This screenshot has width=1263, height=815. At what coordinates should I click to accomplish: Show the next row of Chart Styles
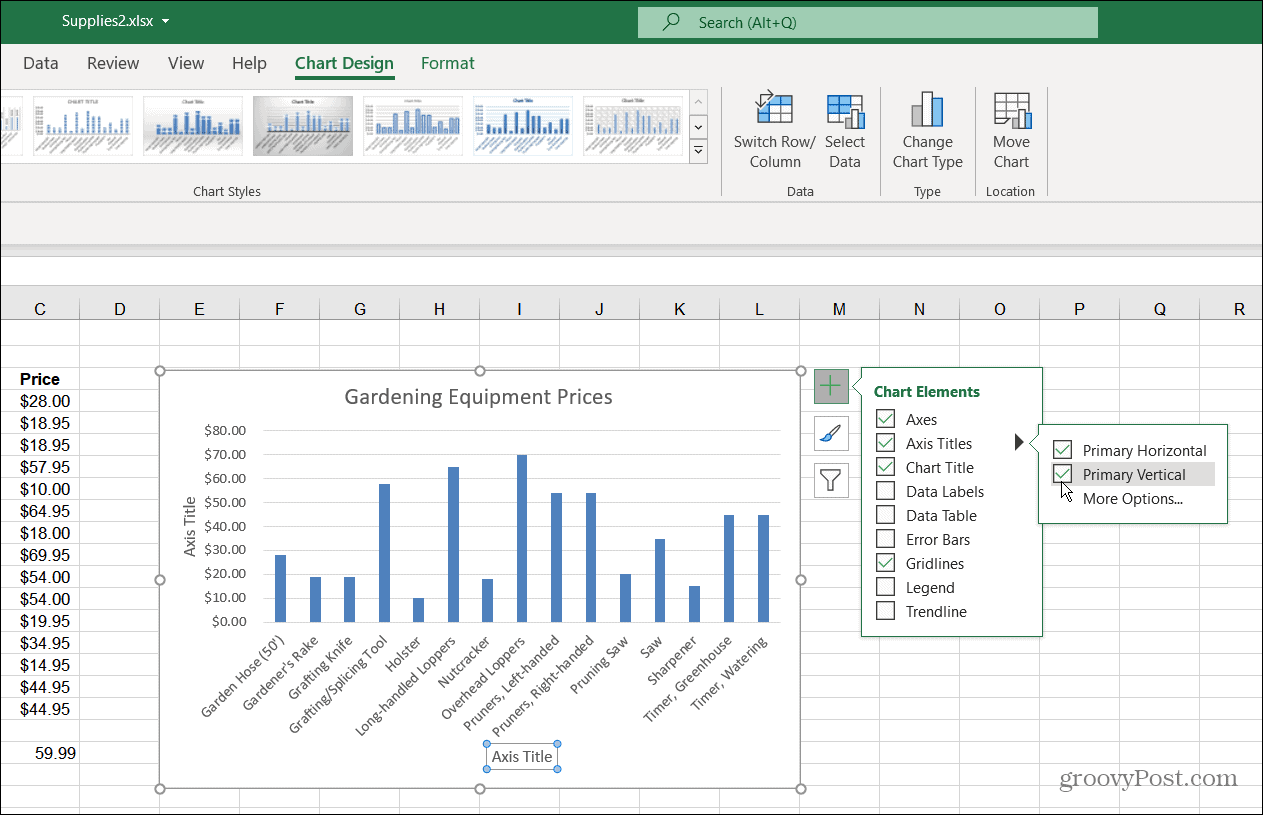[699, 127]
